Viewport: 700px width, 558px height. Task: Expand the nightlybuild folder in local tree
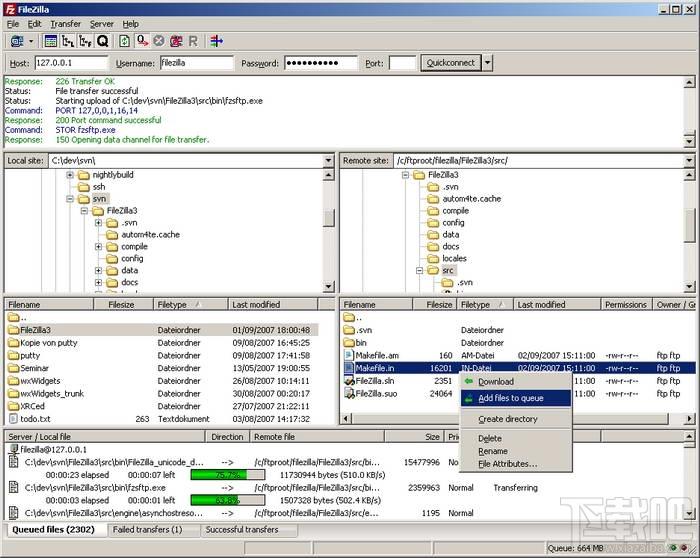(x=70, y=175)
